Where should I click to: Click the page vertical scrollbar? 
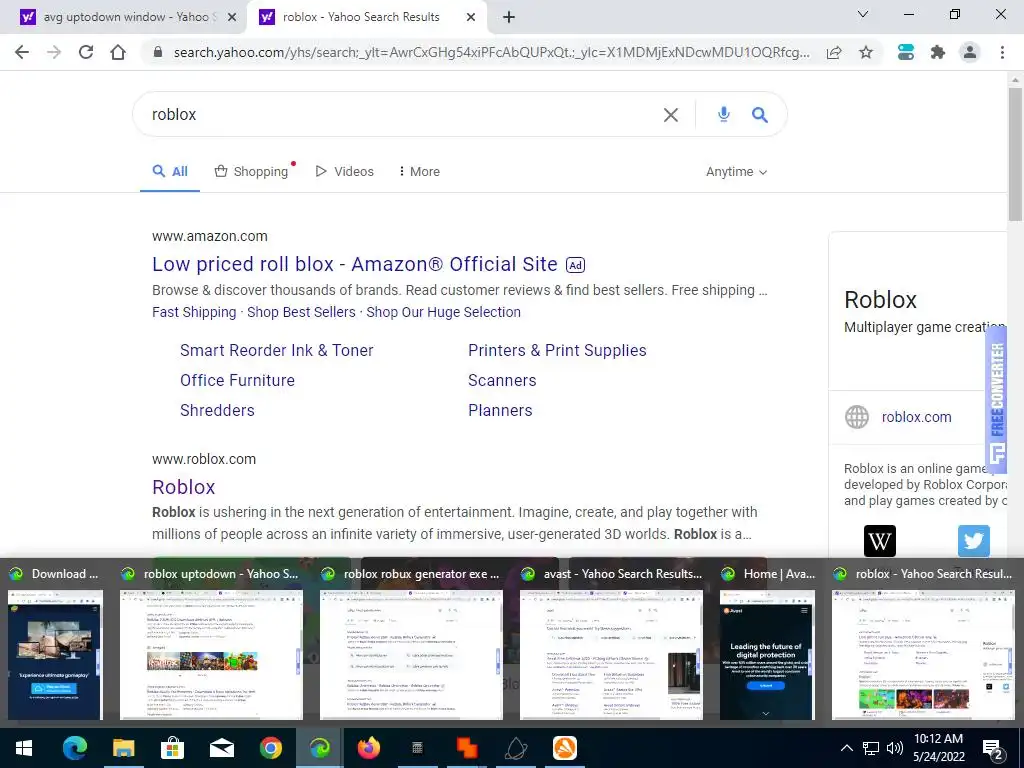[1015, 155]
